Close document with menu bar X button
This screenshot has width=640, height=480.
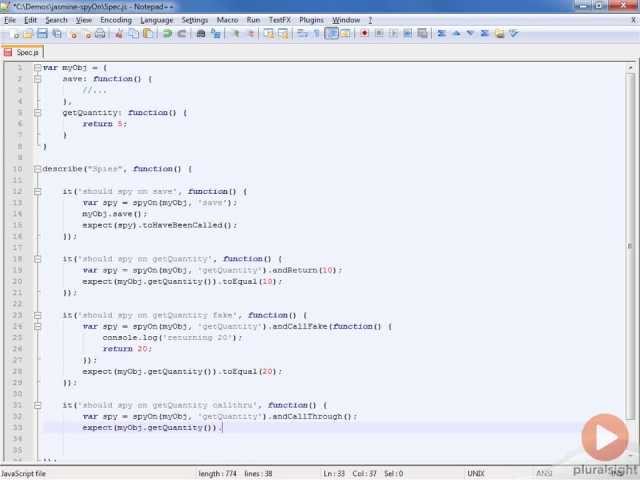point(634,20)
